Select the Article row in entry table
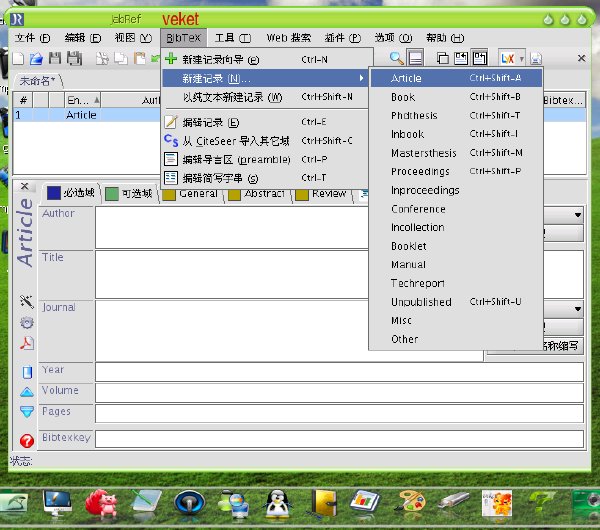The width and height of the screenshot is (600, 530). tap(87, 115)
